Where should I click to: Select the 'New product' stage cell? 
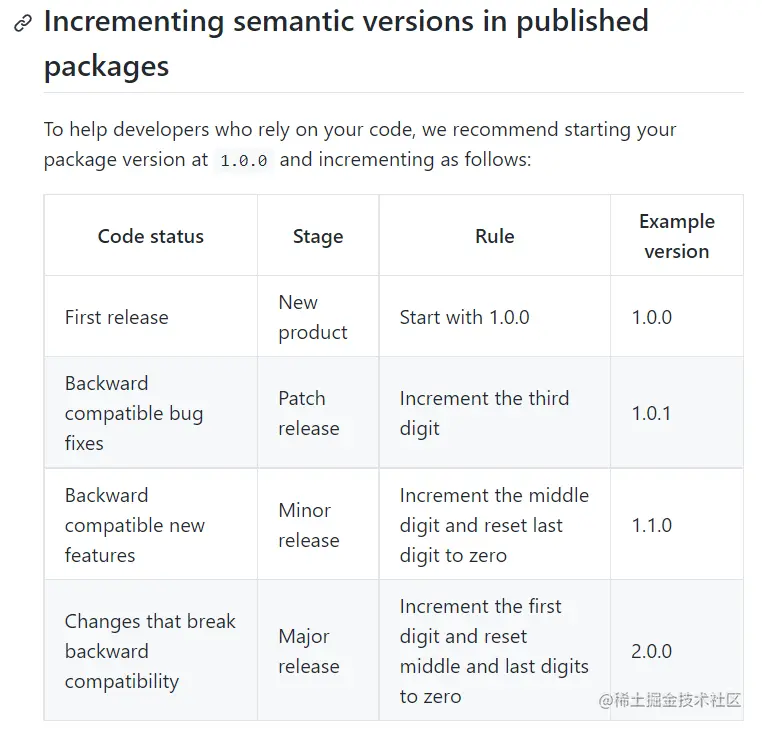(318, 317)
